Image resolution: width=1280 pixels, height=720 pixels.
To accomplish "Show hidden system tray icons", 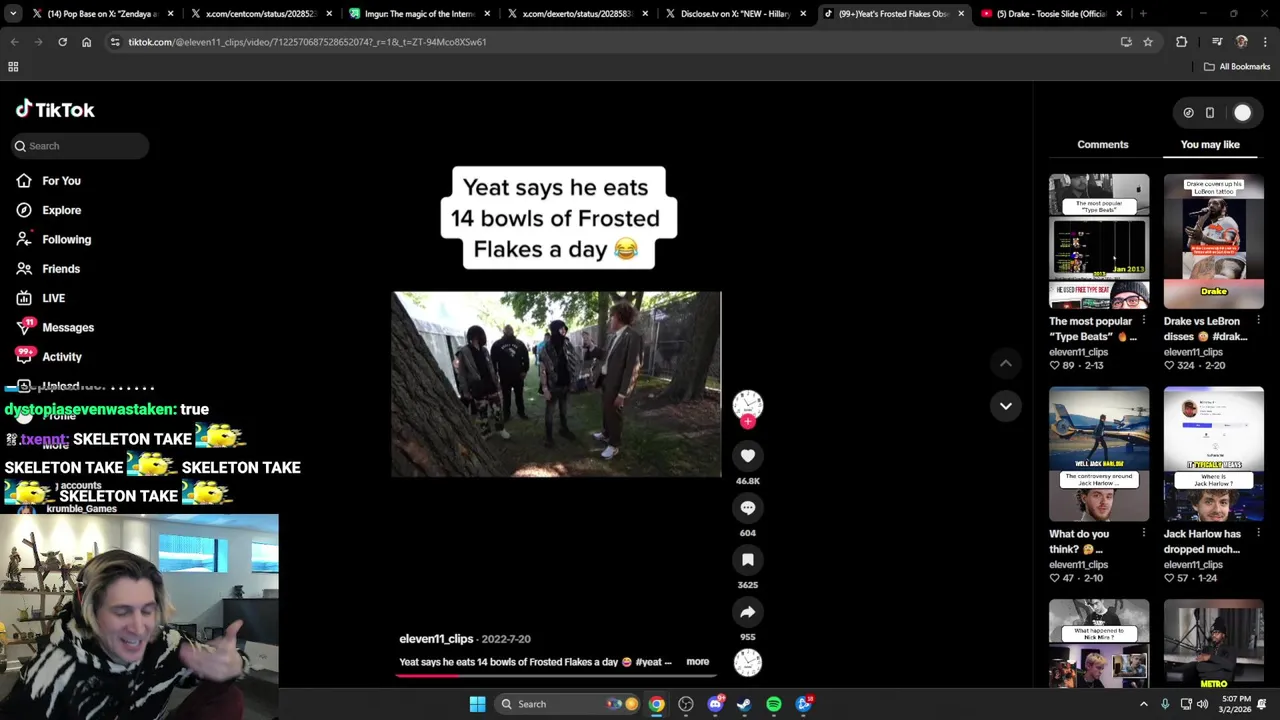I will [1144, 704].
